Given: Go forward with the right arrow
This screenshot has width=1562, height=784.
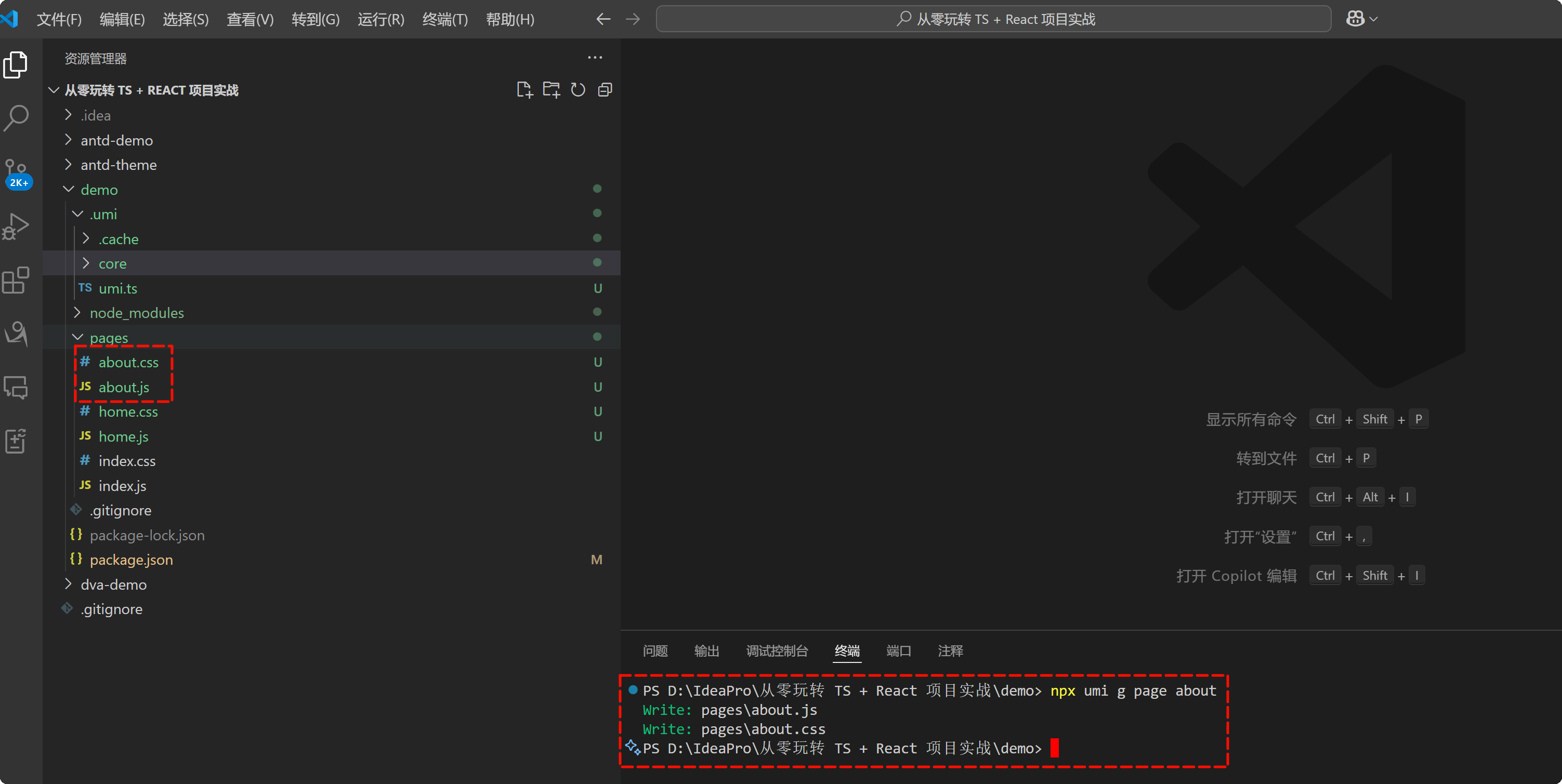Looking at the screenshot, I should tap(633, 19).
